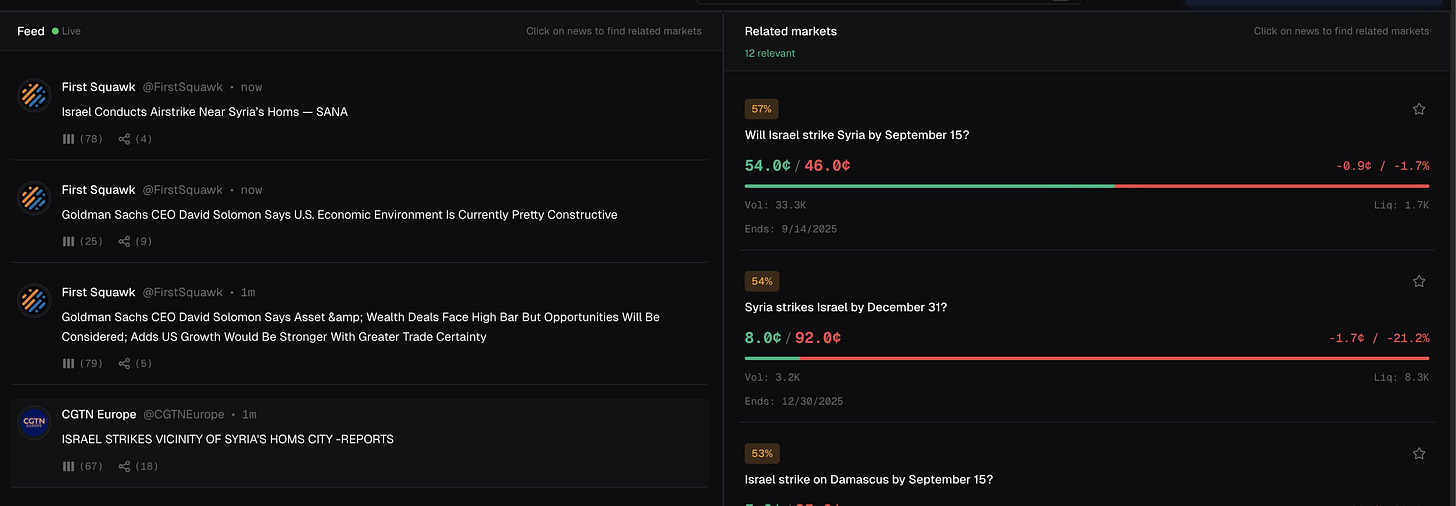Click the 57% relevance badge
This screenshot has height=506, width=1456.
(x=762, y=109)
